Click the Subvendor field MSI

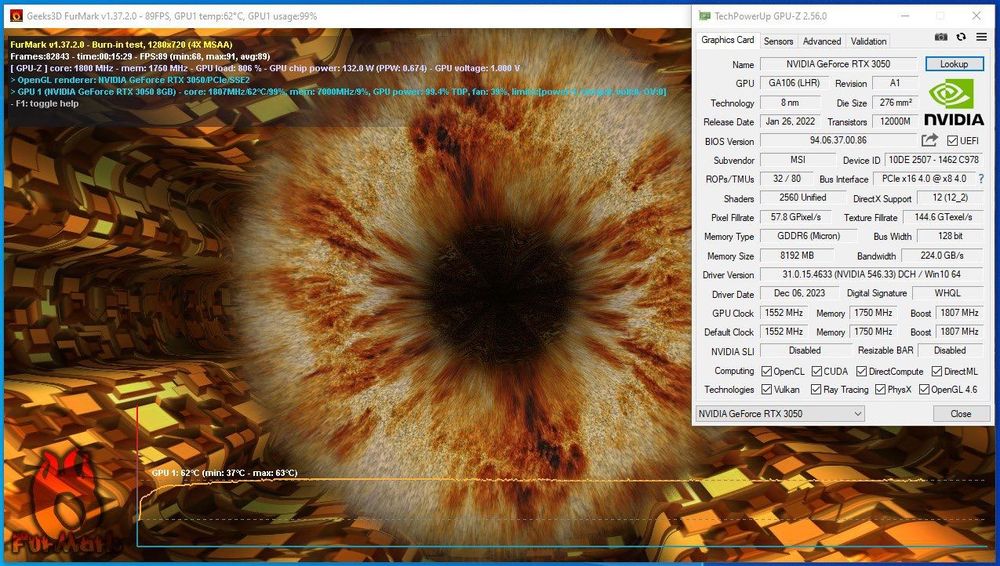798,160
